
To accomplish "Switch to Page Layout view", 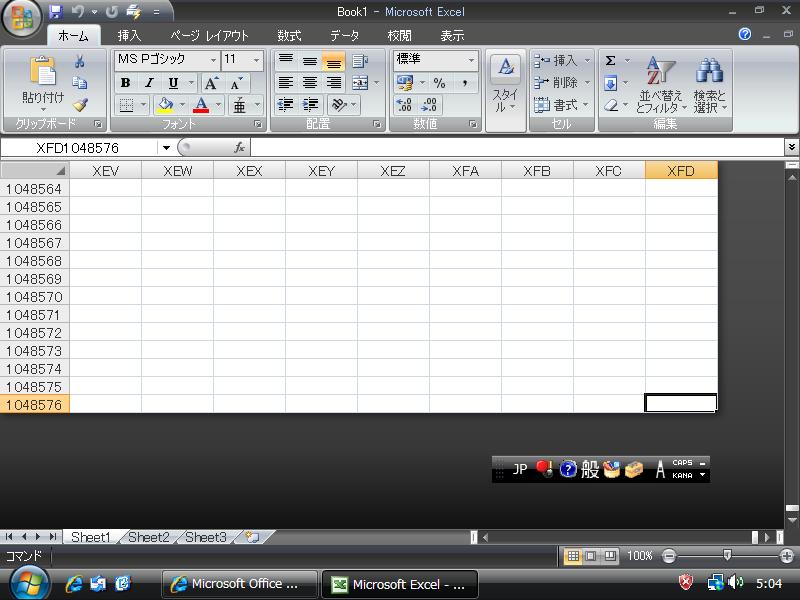I will pyautogui.click(x=591, y=556).
